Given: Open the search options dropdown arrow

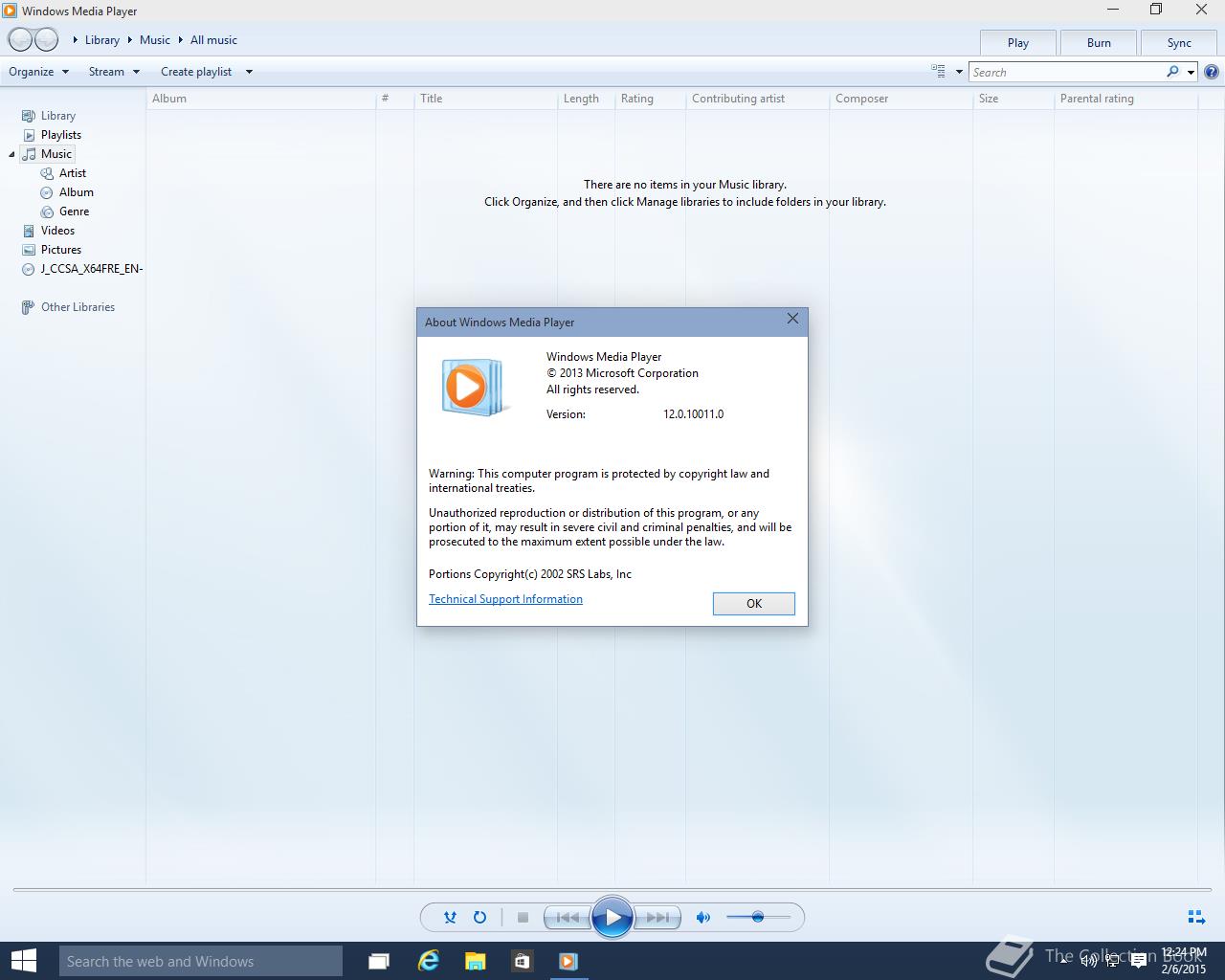Looking at the screenshot, I should tap(1191, 72).
